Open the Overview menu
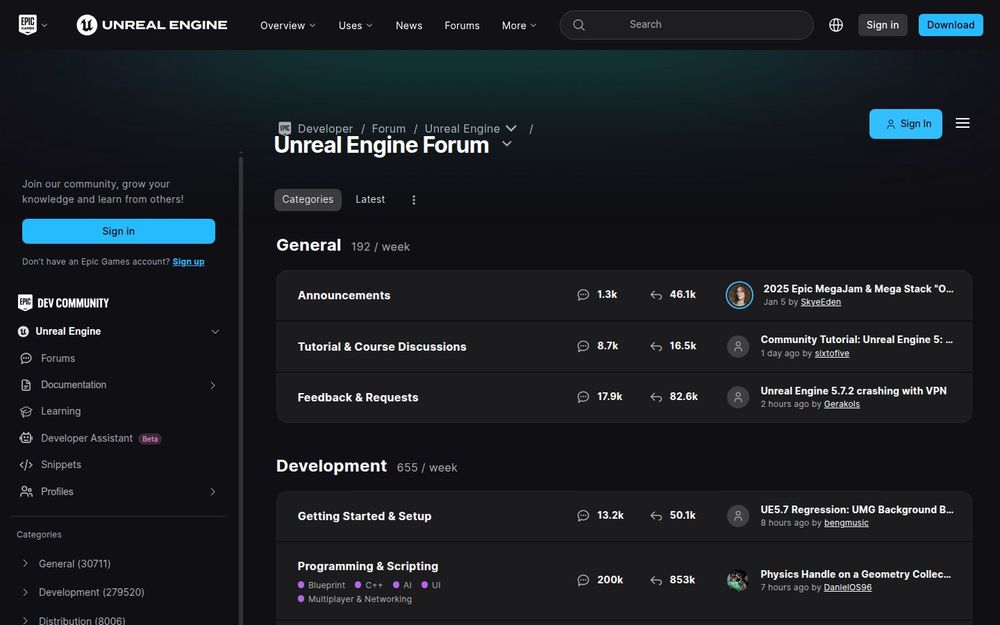Viewport: 1000px width, 625px height. (x=288, y=26)
